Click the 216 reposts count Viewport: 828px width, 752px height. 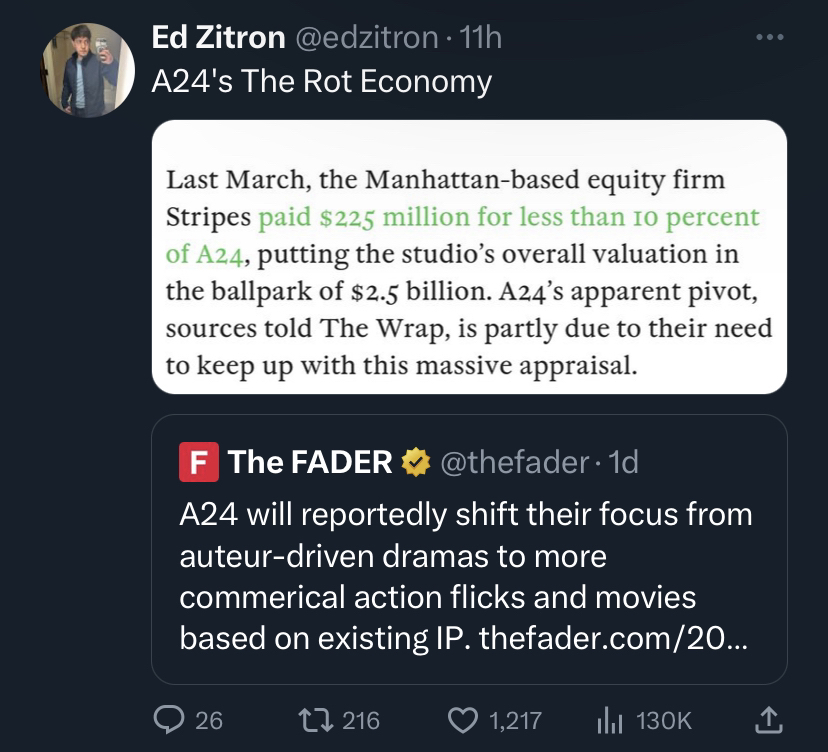[361, 721]
